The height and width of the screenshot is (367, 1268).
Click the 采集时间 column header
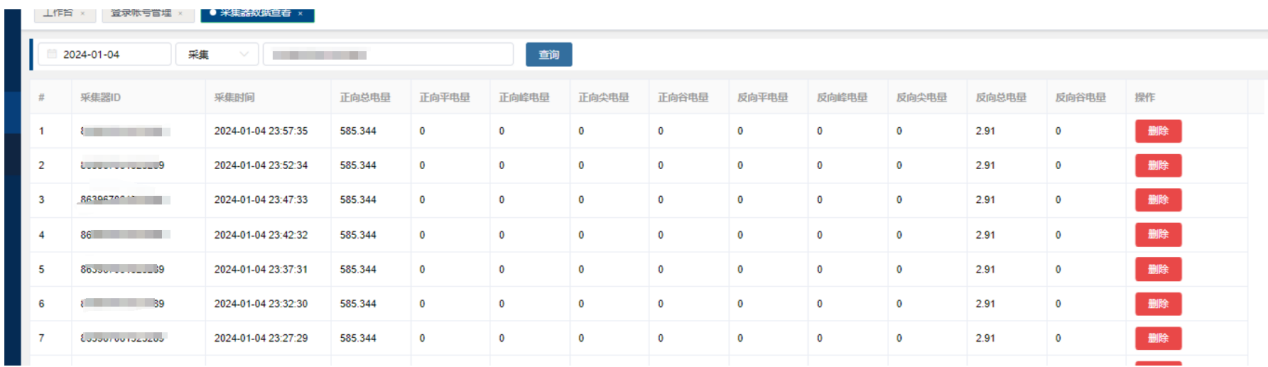pyautogui.click(x=234, y=98)
